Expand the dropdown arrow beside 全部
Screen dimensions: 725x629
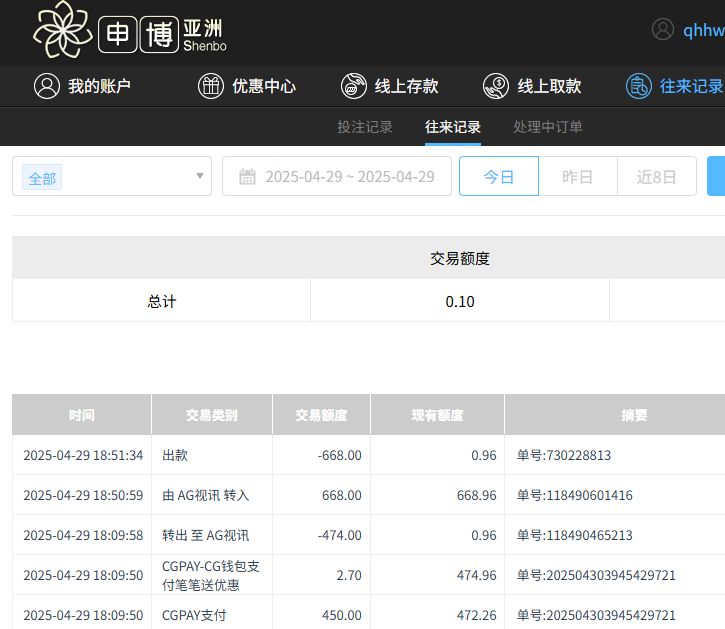[x=200, y=177]
